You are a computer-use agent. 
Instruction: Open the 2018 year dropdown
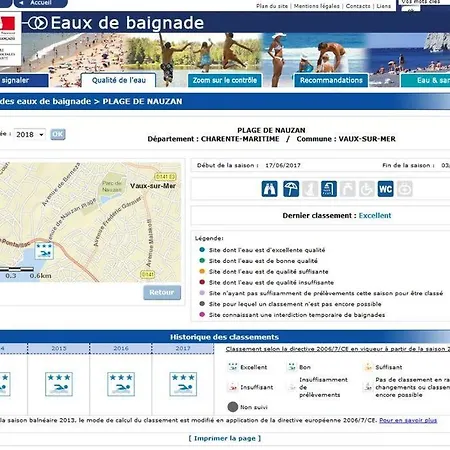[x=30, y=134]
